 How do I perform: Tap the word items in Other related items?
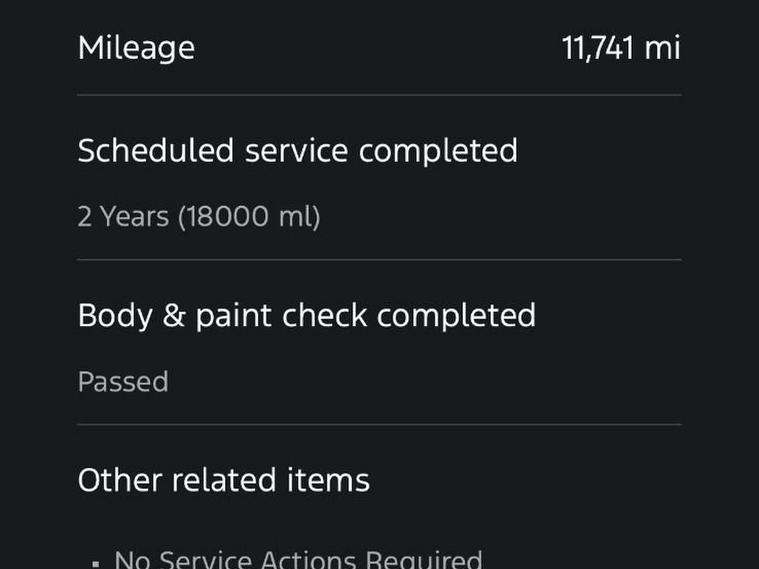pos(328,480)
